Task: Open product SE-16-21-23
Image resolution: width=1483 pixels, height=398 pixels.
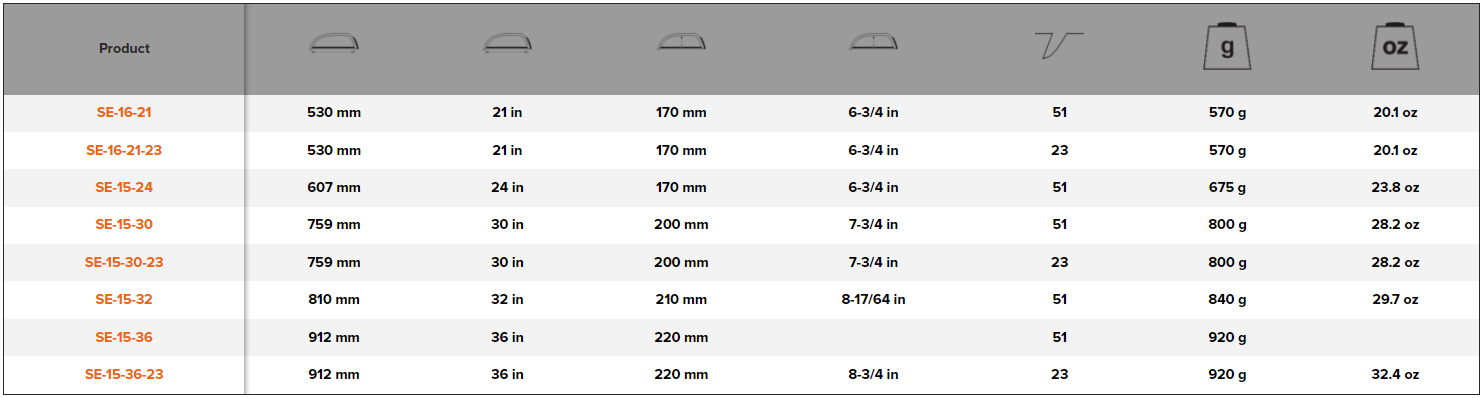Action: (x=124, y=150)
